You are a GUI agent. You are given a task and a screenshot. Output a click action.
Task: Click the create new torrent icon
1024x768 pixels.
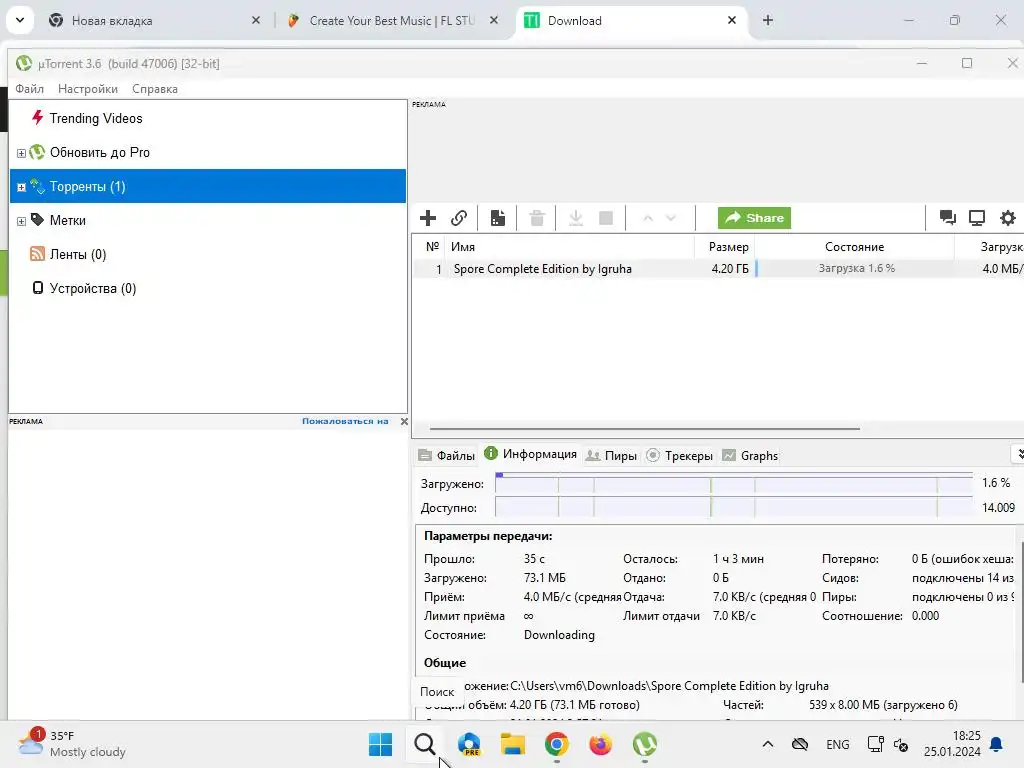pyautogui.click(x=498, y=217)
